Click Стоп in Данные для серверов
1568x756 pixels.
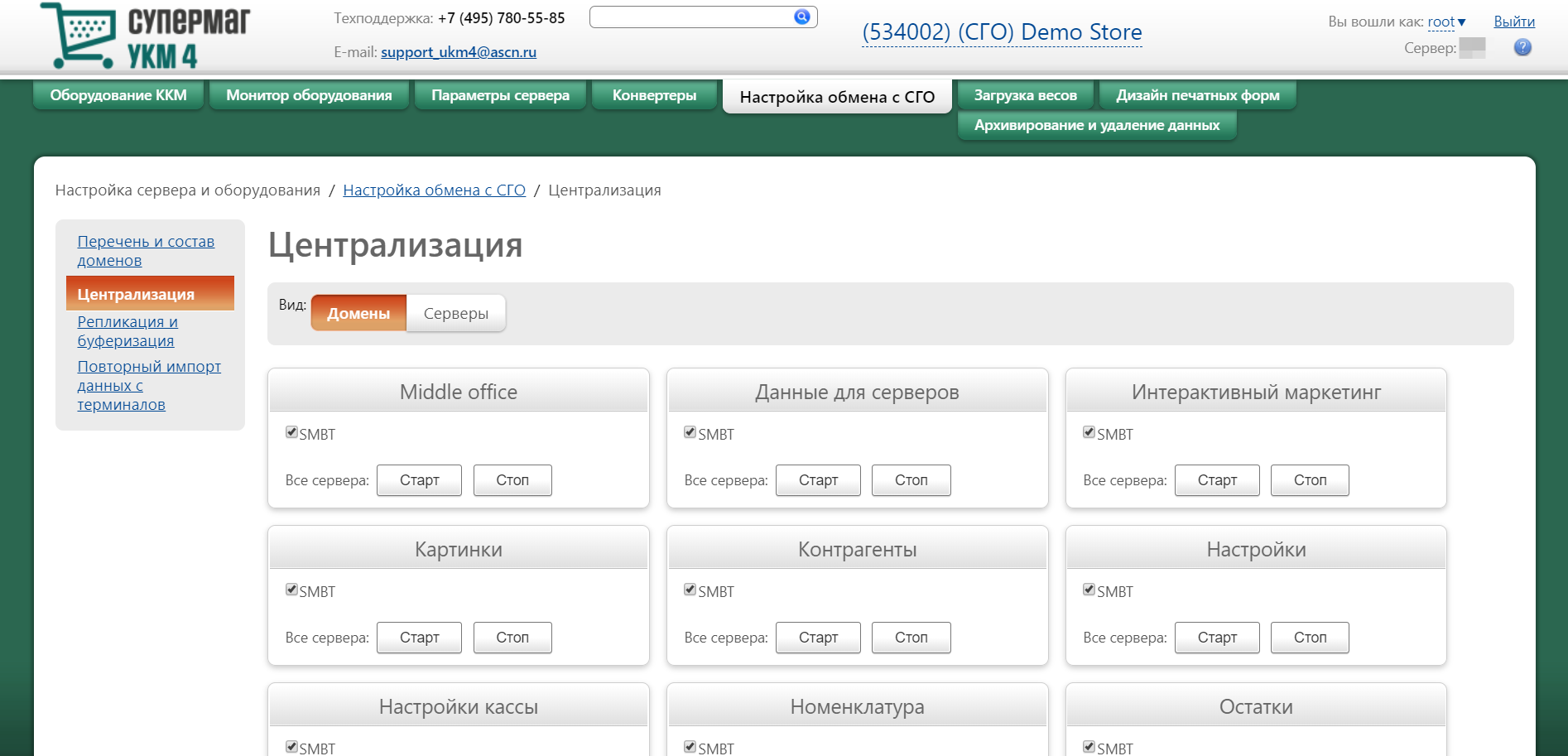pos(911,480)
